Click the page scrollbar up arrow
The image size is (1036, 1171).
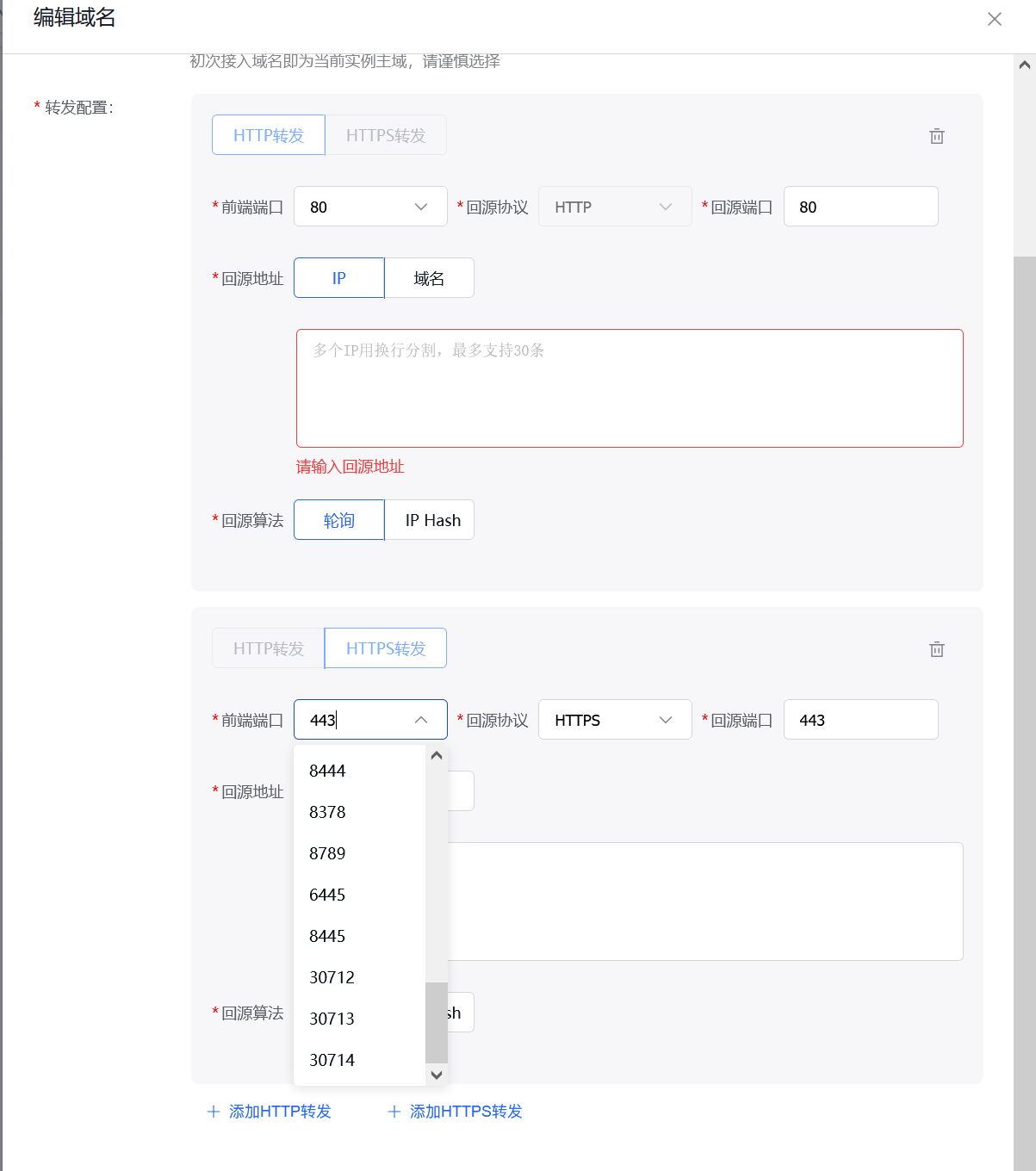(1024, 65)
